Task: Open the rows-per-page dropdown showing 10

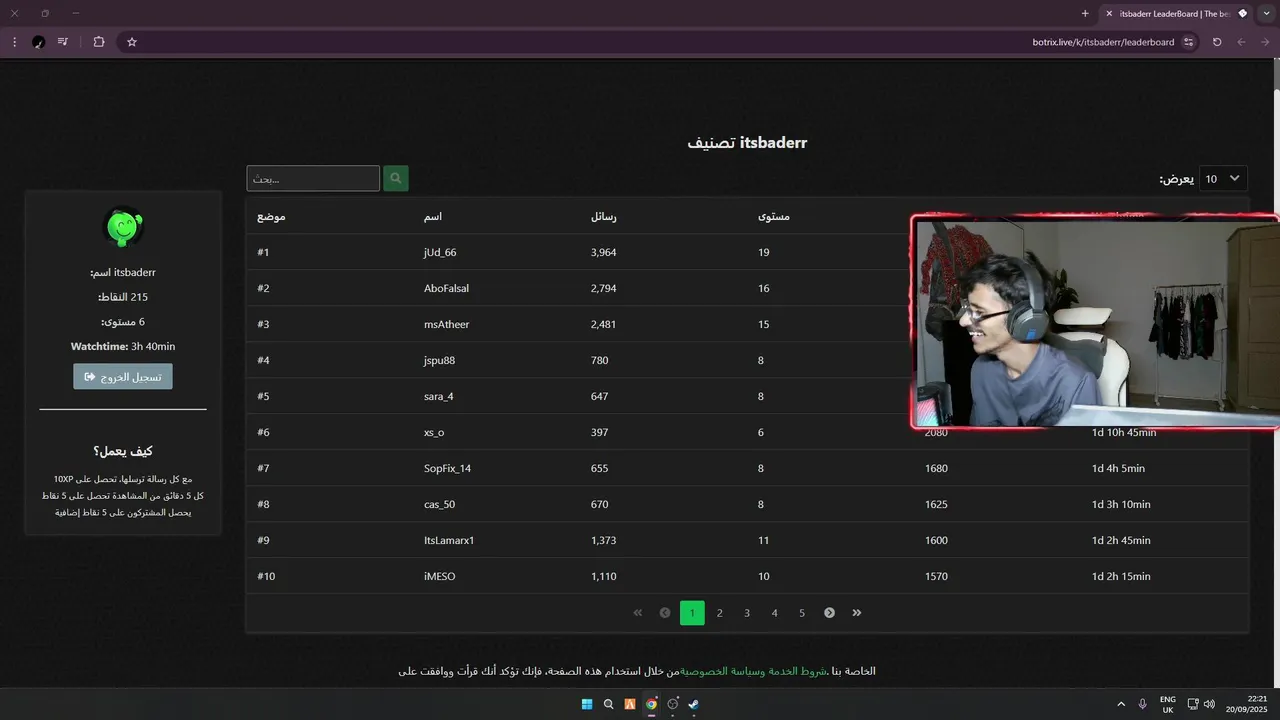Action: pos(1223,178)
